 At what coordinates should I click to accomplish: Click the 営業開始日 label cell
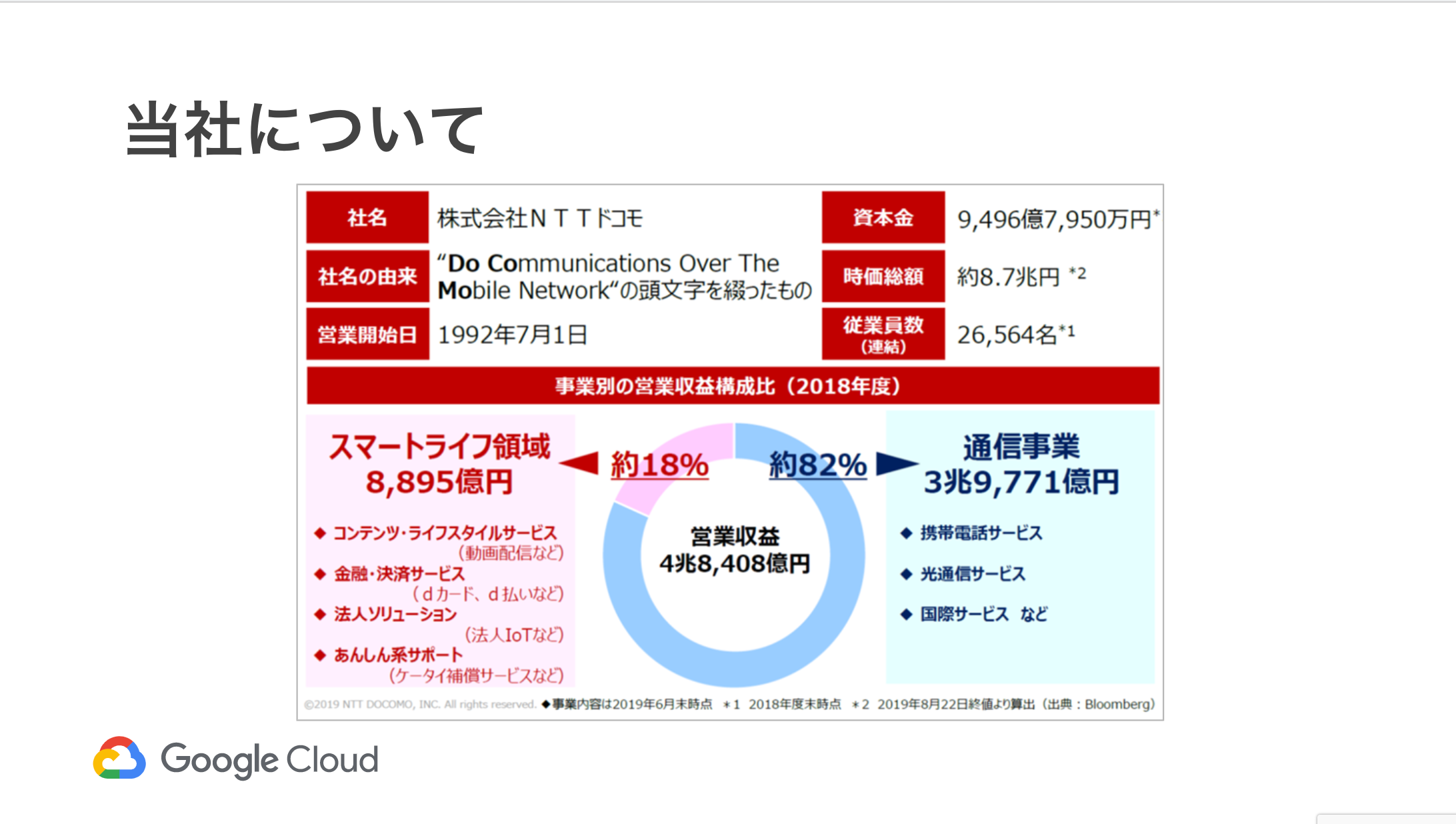367,333
